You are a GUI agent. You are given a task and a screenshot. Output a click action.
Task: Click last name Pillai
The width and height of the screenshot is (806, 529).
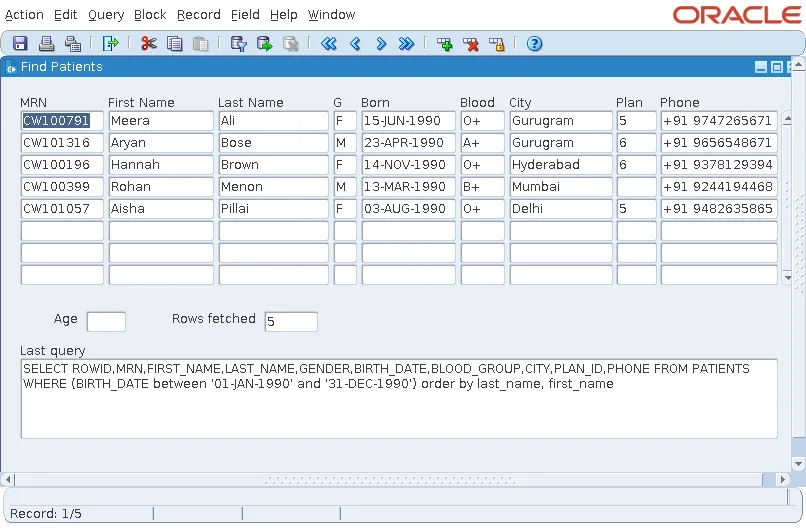(273, 209)
